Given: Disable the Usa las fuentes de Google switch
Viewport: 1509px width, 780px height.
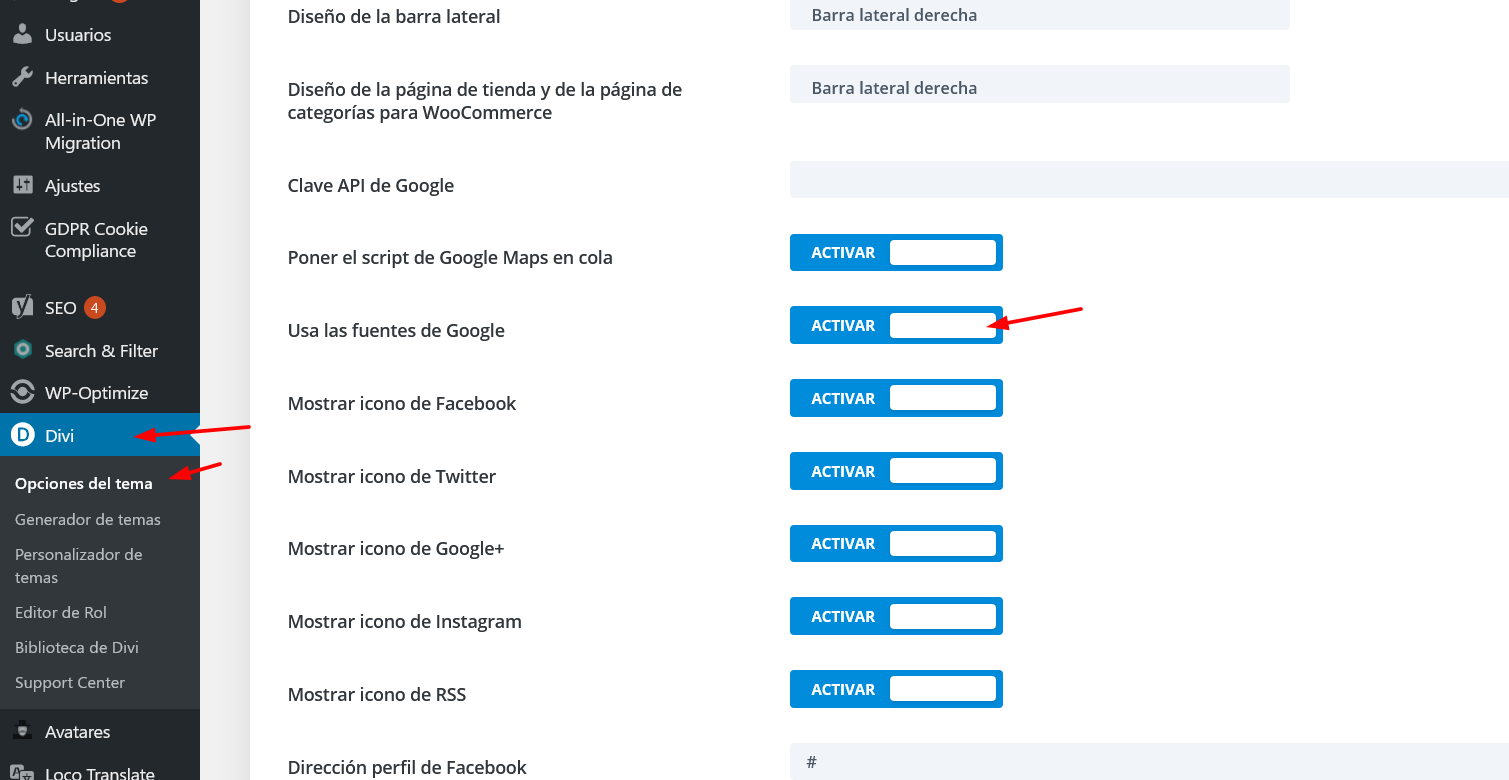Looking at the screenshot, I should point(896,325).
